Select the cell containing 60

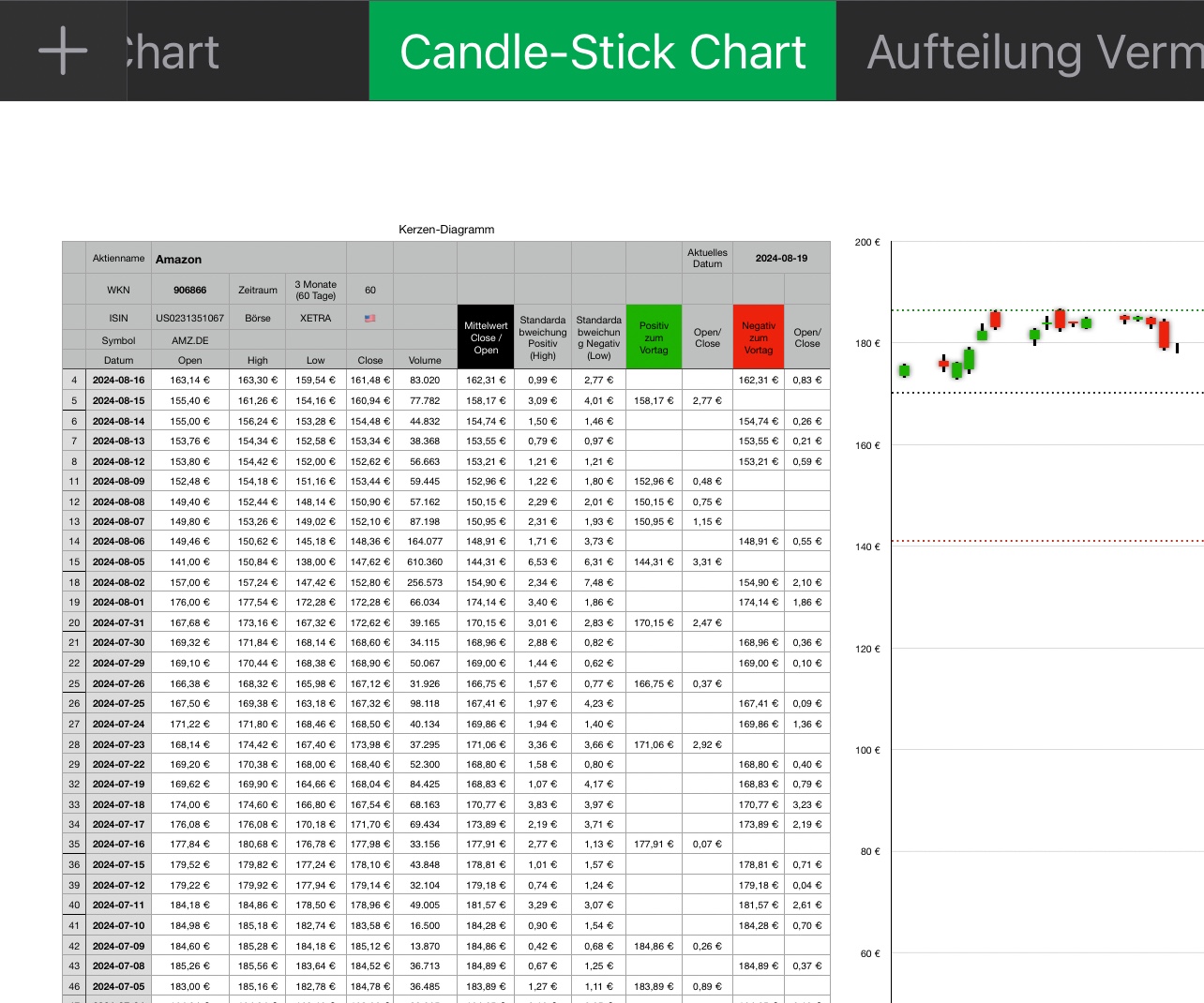pos(370,290)
